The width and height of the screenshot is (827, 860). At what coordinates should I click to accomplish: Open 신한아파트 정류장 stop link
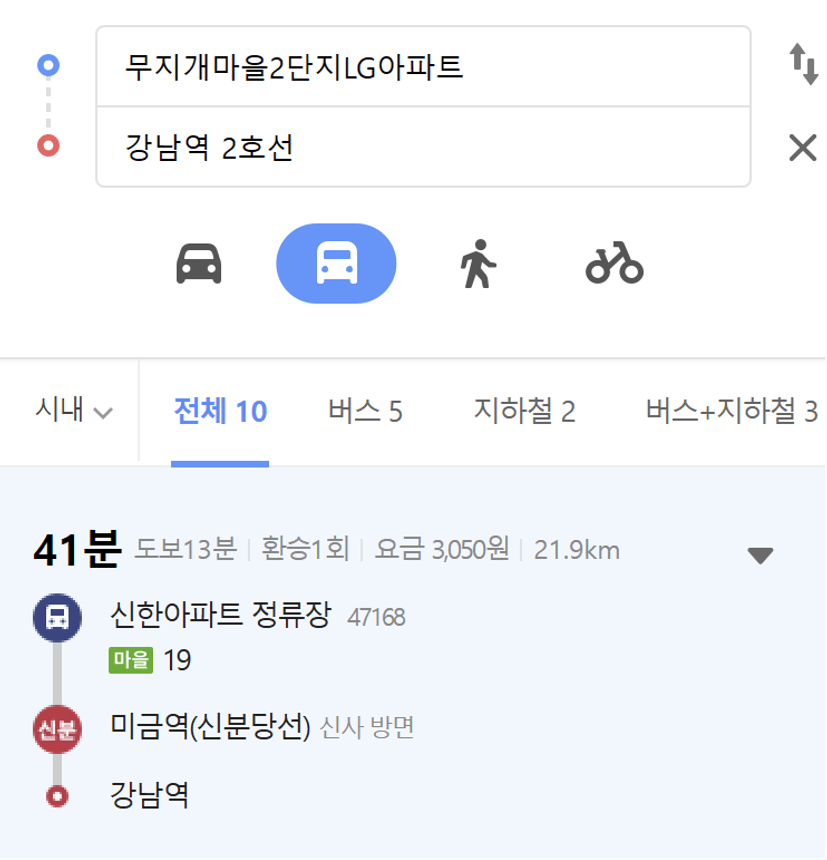220,615
